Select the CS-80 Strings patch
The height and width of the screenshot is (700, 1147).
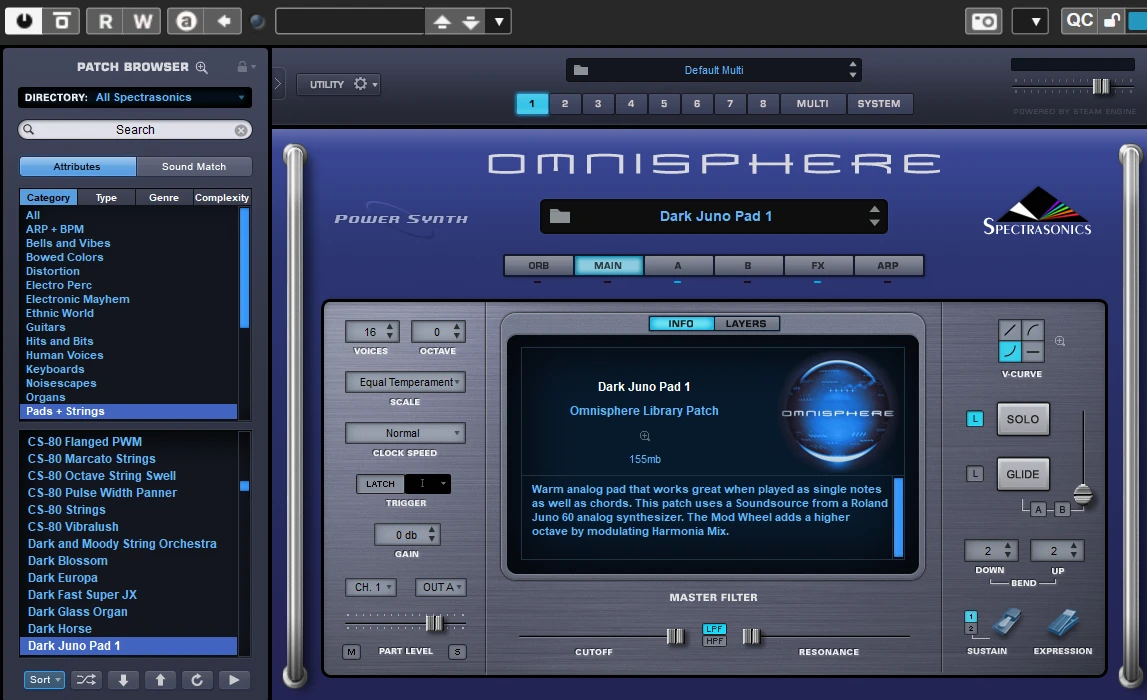click(x=67, y=510)
